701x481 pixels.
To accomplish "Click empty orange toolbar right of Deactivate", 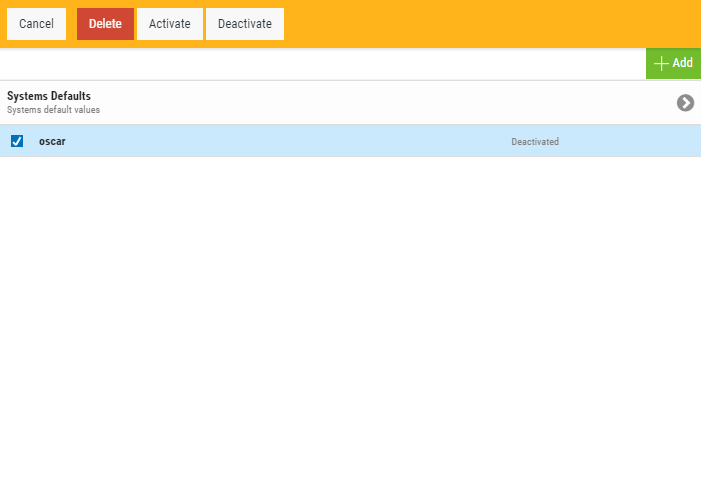I will [x=490, y=24].
